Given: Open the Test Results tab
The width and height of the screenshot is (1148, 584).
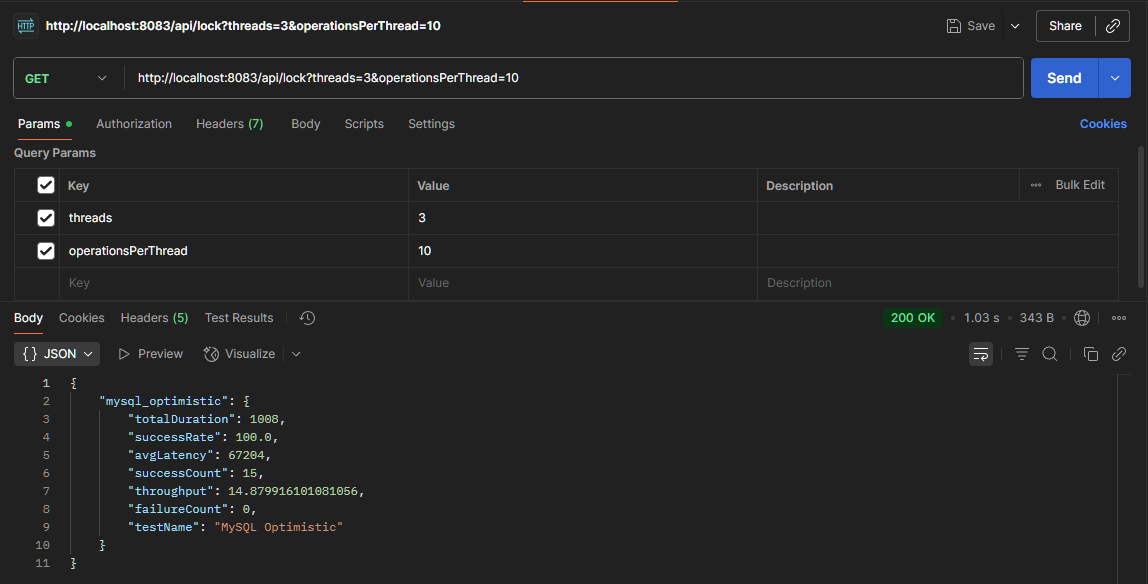Looking at the screenshot, I should click(x=239, y=318).
